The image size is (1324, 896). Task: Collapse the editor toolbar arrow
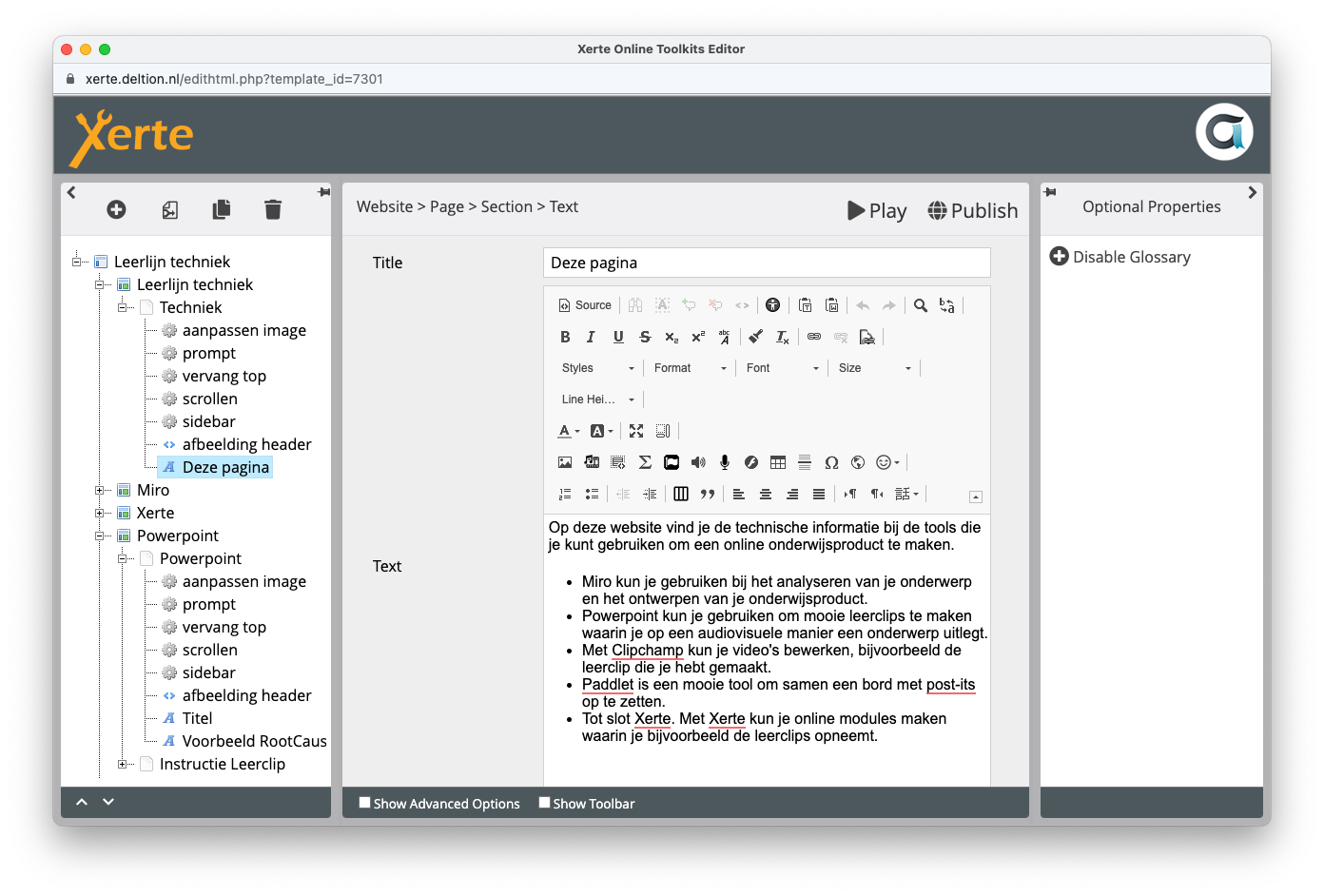click(x=976, y=497)
